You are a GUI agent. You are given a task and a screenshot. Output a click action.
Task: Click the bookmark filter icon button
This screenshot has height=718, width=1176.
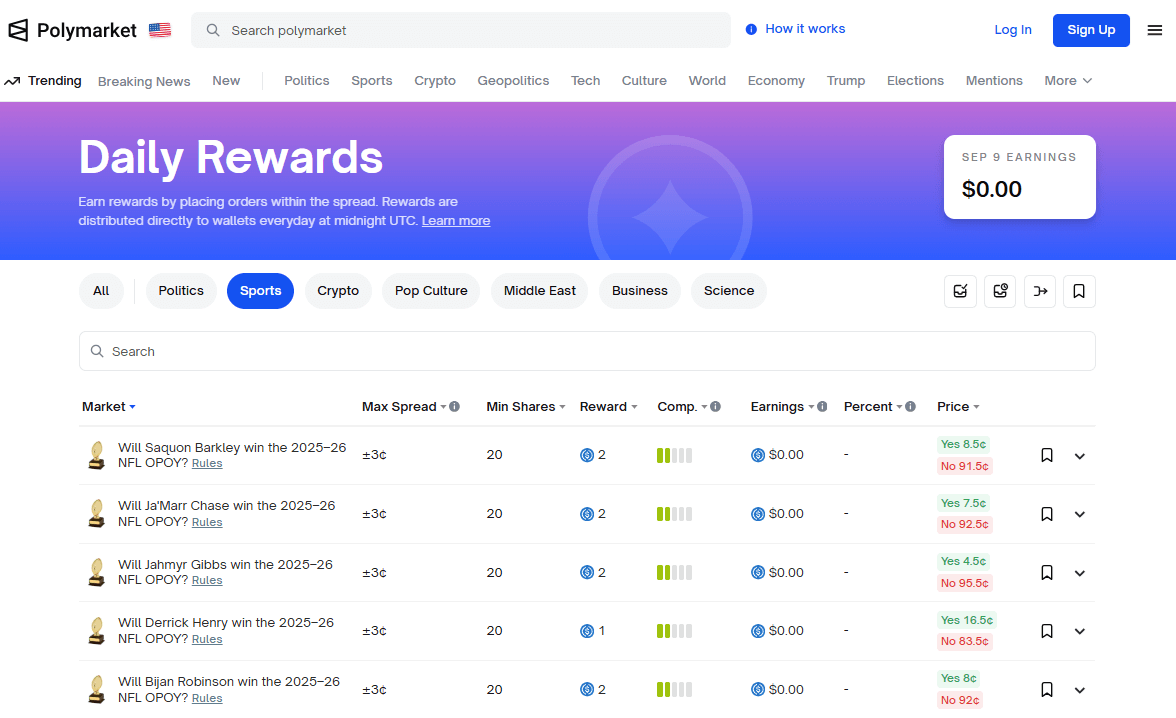(1079, 291)
